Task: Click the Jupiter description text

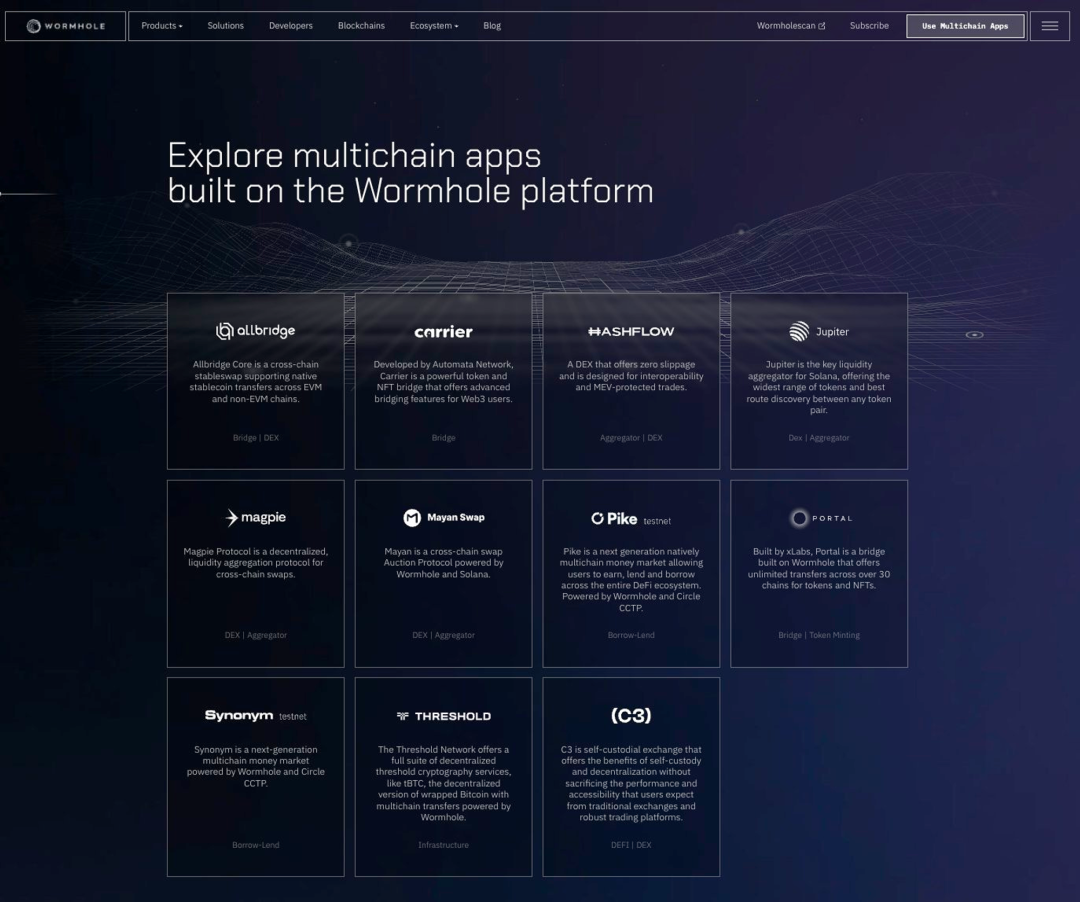Action: [x=819, y=387]
